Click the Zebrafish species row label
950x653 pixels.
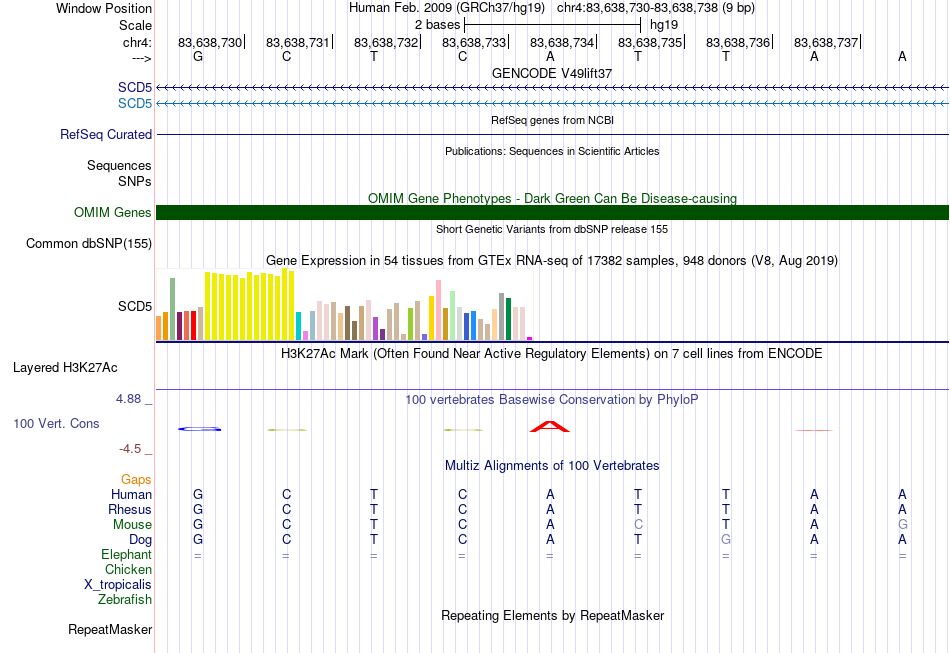(x=125, y=600)
